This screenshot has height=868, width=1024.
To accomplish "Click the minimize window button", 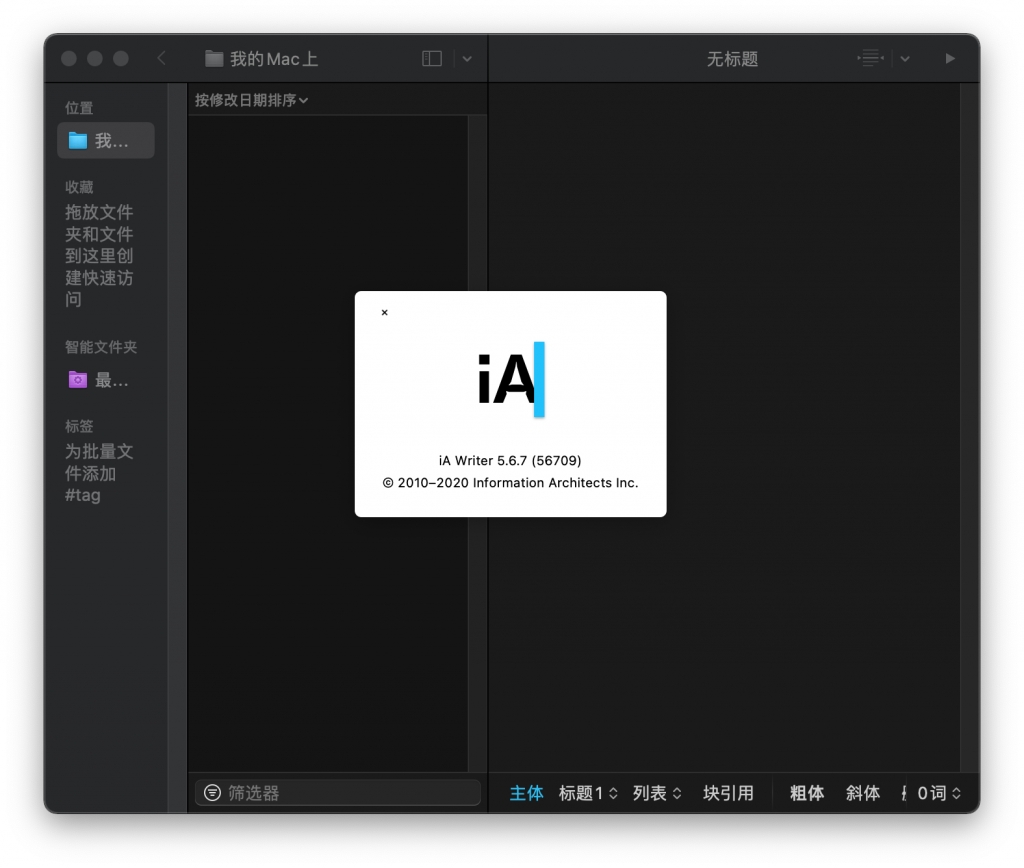I will click(95, 59).
